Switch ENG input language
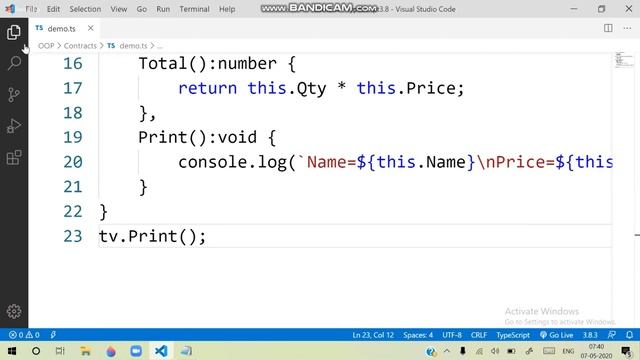The height and width of the screenshot is (360, 640). click(x=568, y=351)
